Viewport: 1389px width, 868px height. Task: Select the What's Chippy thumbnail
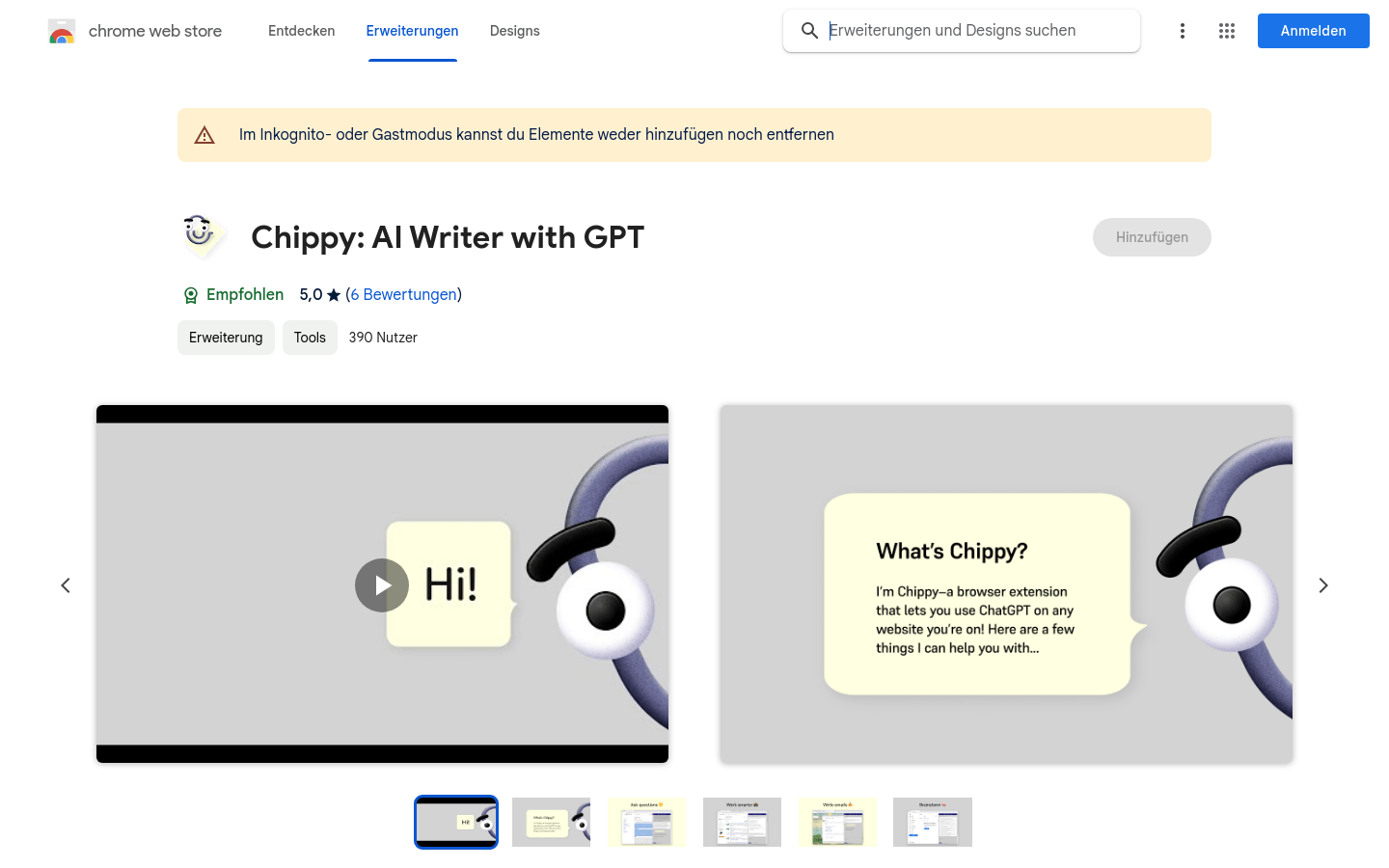tap(551, 822)
